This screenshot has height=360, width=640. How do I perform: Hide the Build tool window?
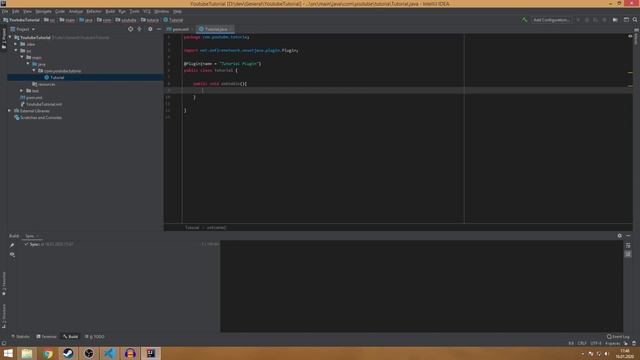(628, 236)
